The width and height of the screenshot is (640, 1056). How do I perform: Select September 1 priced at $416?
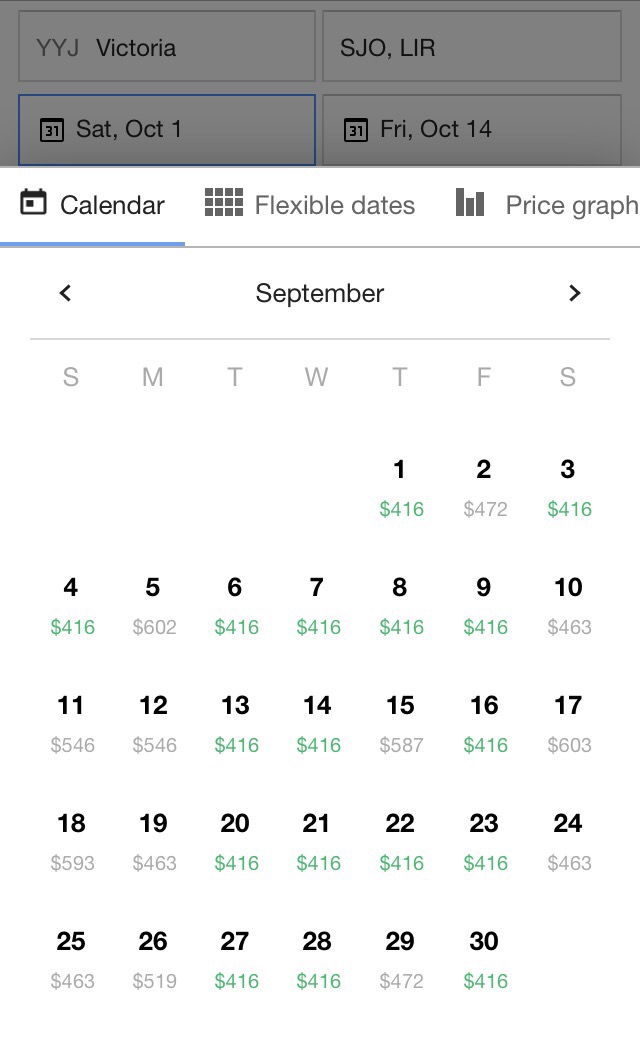tap(400, 486)
